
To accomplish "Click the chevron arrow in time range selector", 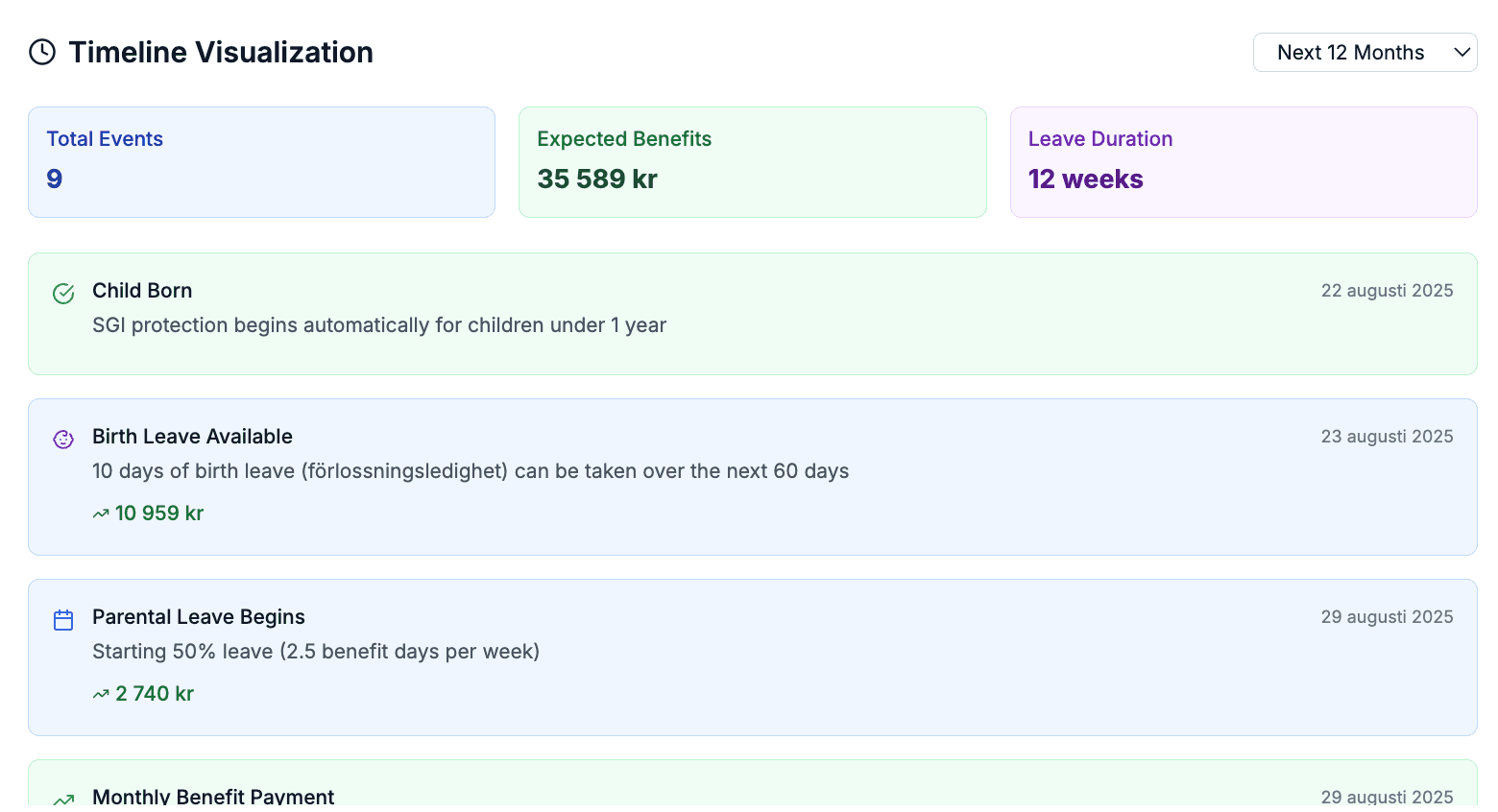I will (x=1462, y=53).
